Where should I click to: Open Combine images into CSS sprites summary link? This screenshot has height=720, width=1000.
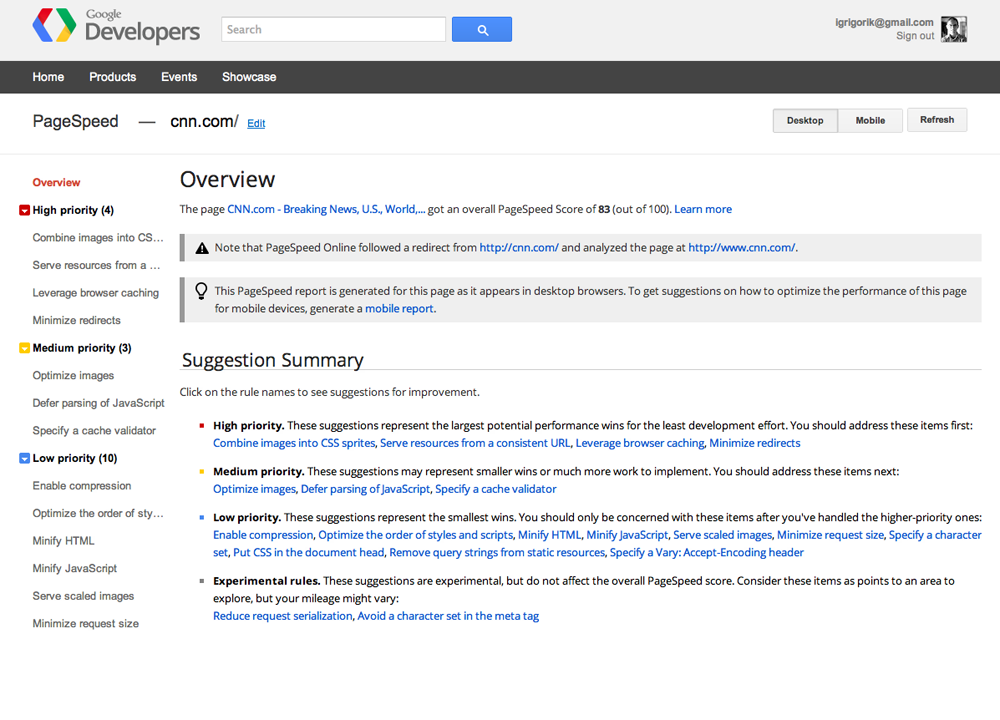pos(294,443)
